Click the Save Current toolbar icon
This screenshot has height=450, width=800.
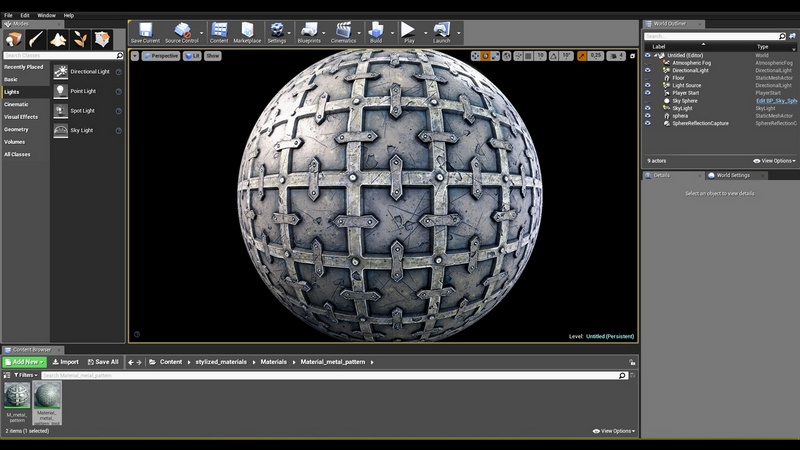point(144,30)
